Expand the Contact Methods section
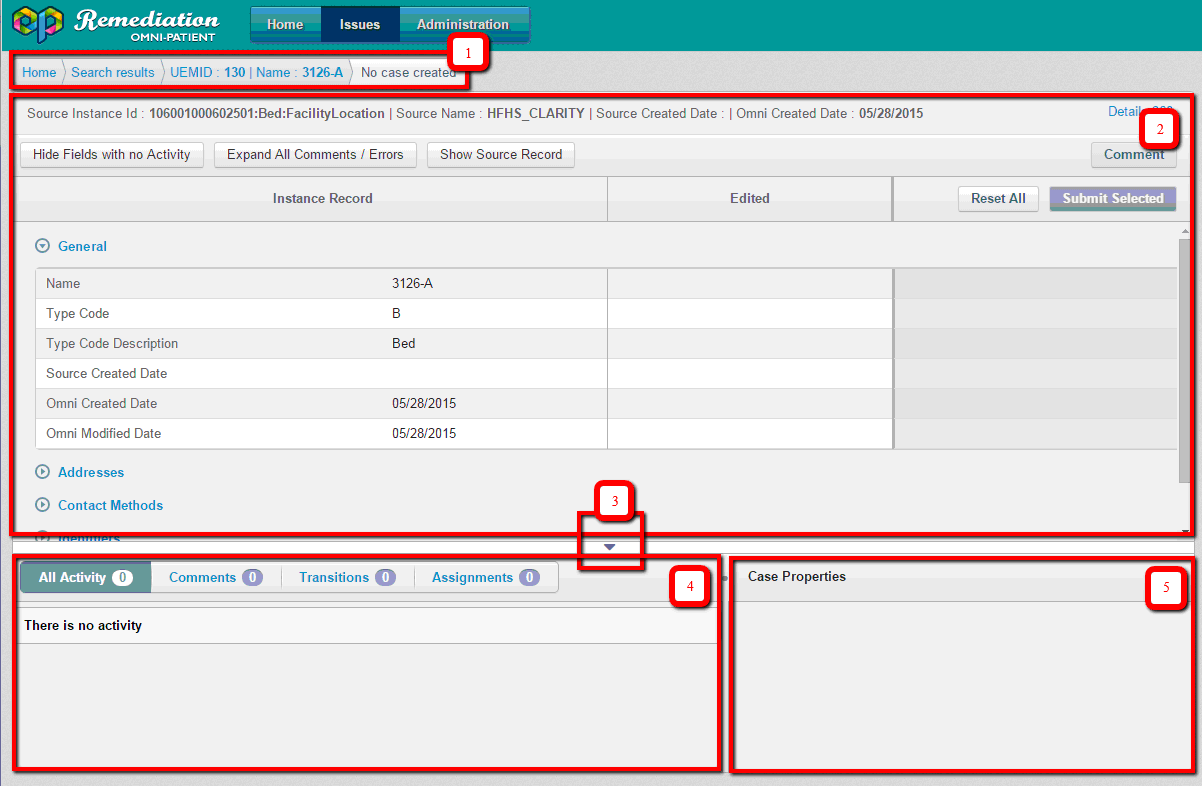1202x786 pixels. pyautogui.click(x=109, y=505)
